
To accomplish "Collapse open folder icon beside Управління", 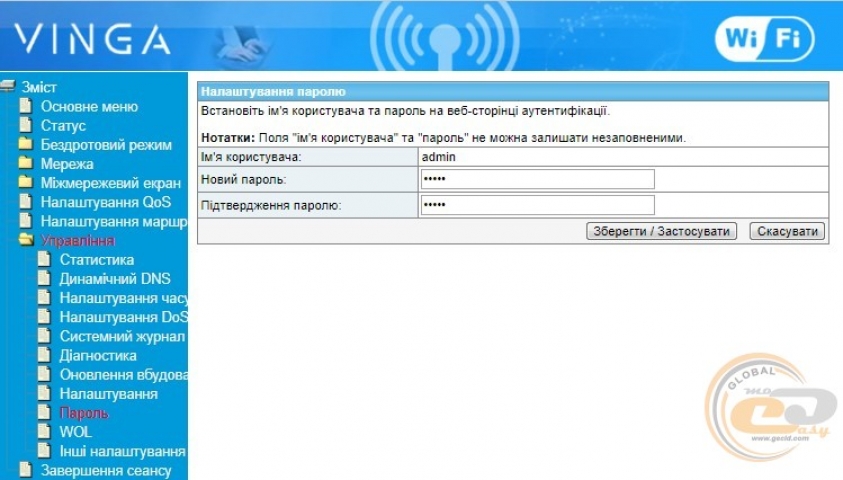I will tap(26, 240).
